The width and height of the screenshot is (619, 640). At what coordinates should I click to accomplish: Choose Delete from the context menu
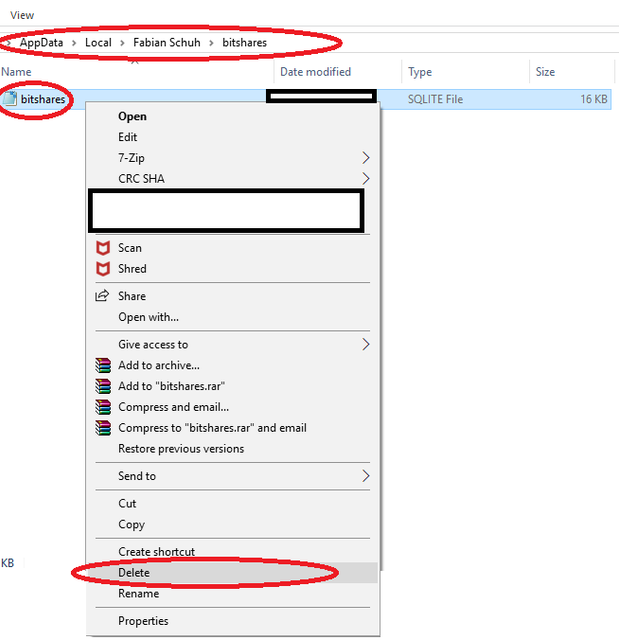[134, 573]
